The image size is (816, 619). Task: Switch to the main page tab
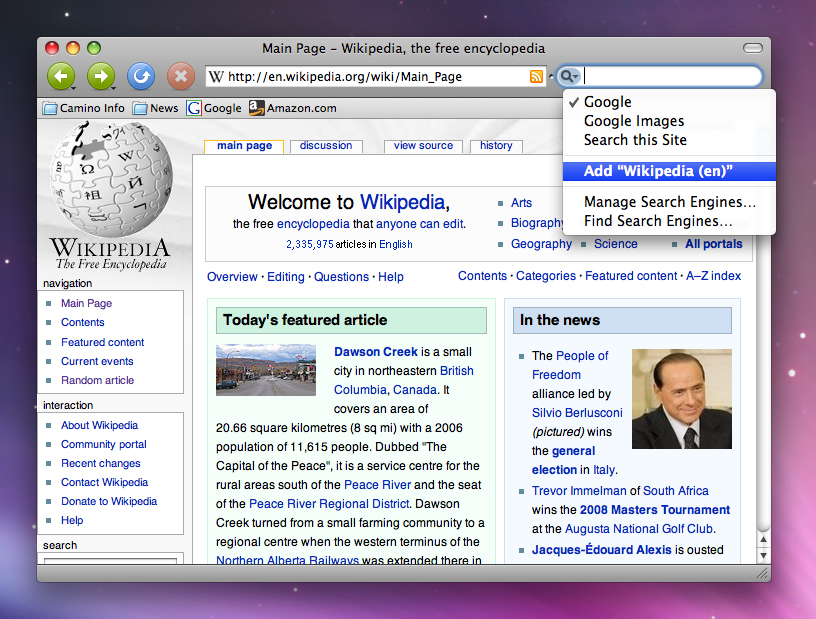coord(244,146)
